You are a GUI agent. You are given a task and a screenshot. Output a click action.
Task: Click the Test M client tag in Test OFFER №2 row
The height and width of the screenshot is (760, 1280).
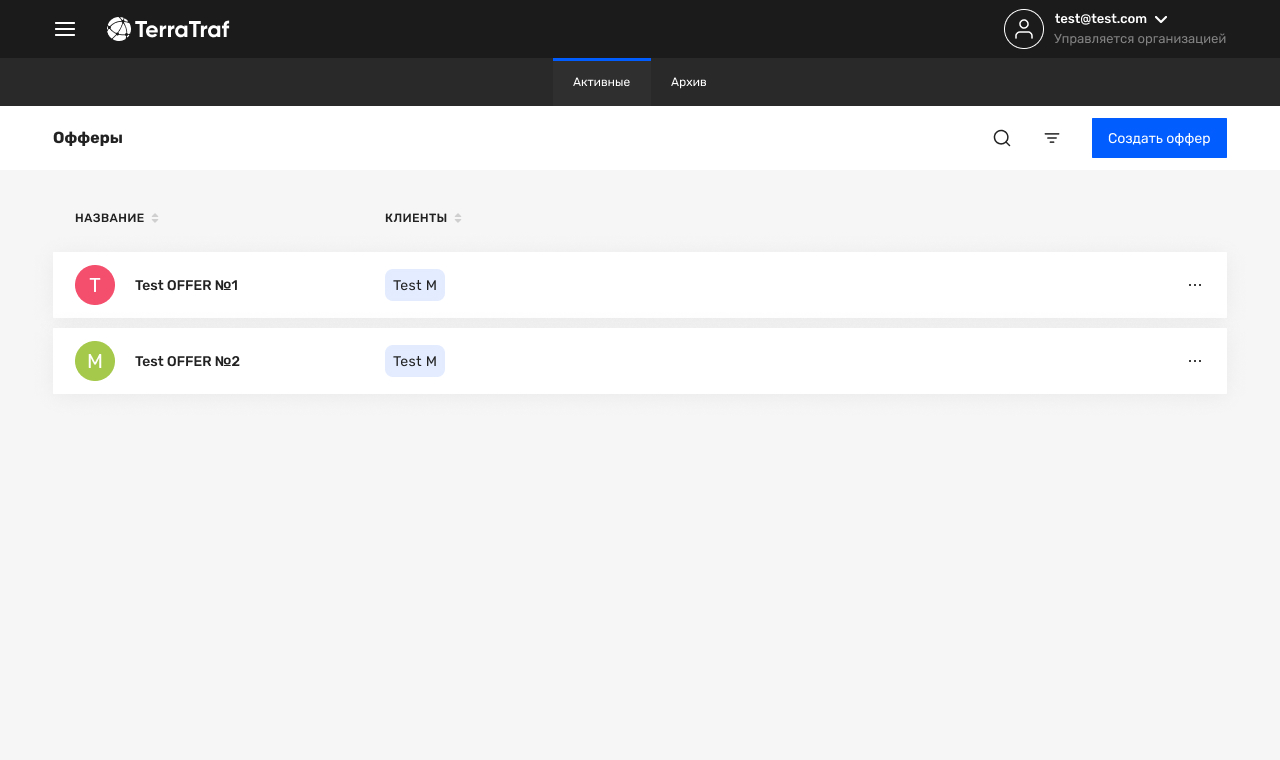point(415,361)
